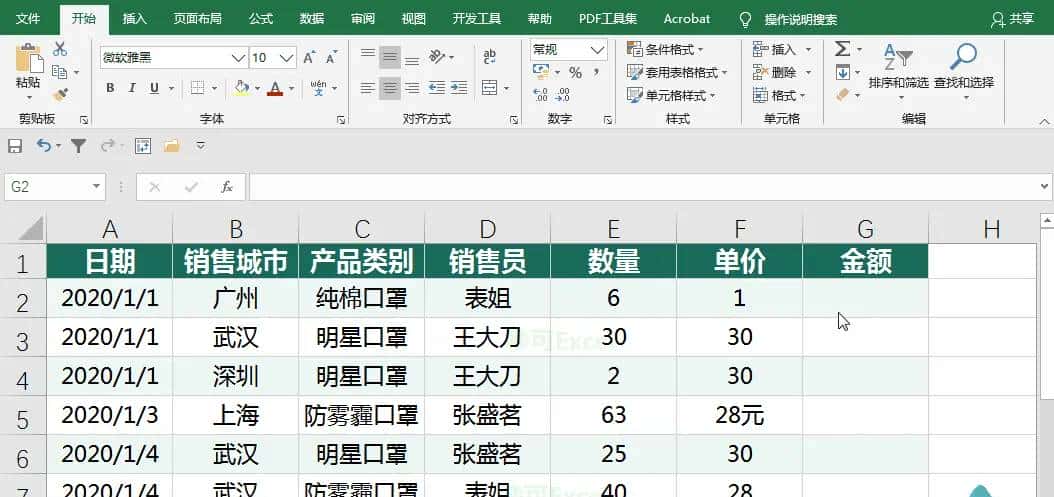The image size is (1054, 497).
Task: Click the Cut scissors icon
Action: [x=60, y=49]
